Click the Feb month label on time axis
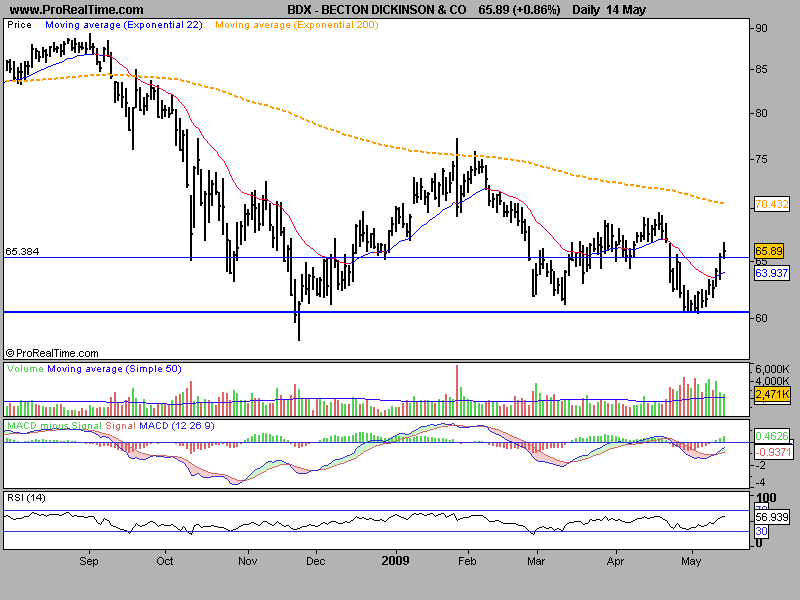 pos(467,561)
